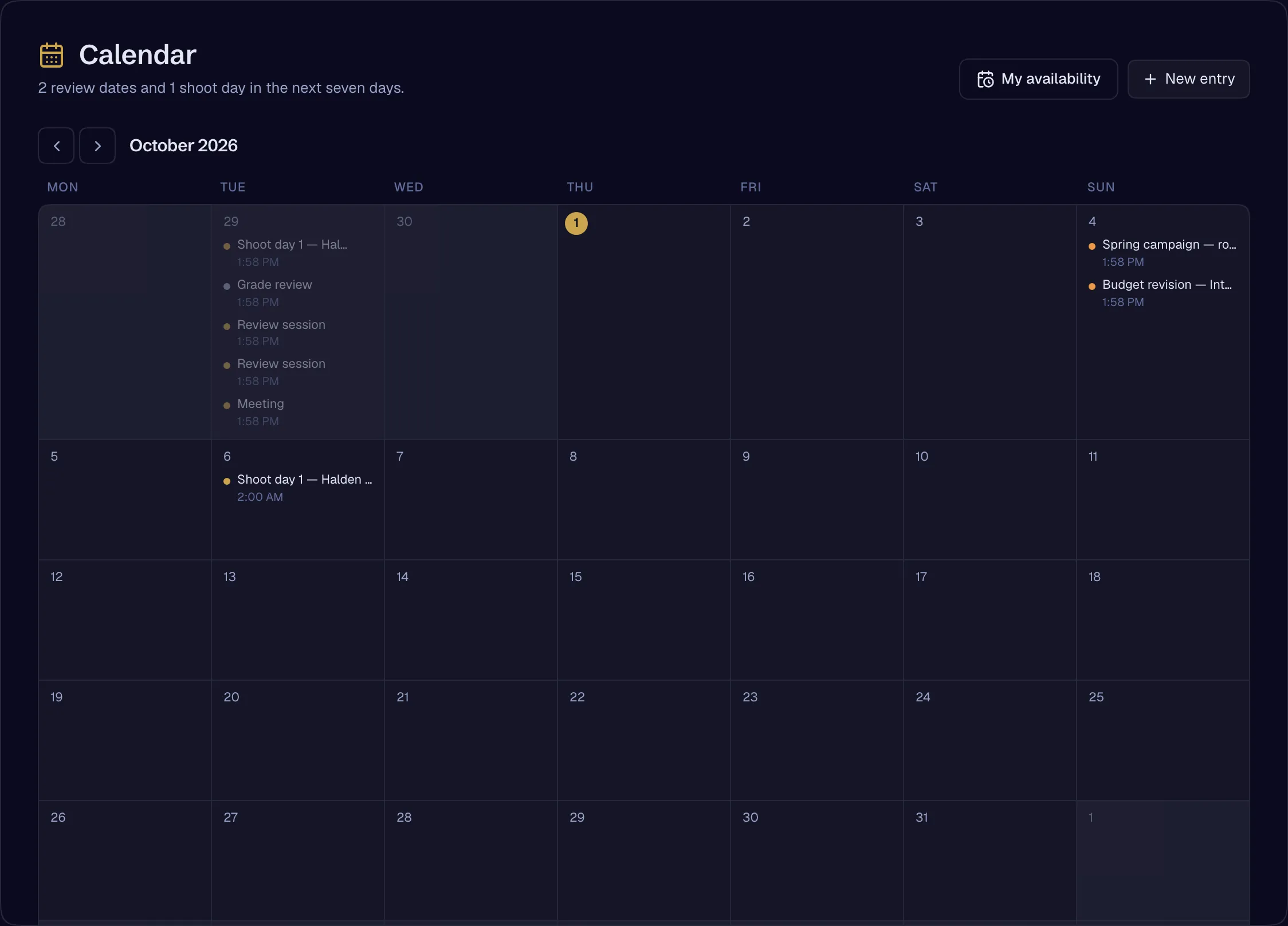1288x926 pixels.
Task: Open My availability
Action: 1038,79
